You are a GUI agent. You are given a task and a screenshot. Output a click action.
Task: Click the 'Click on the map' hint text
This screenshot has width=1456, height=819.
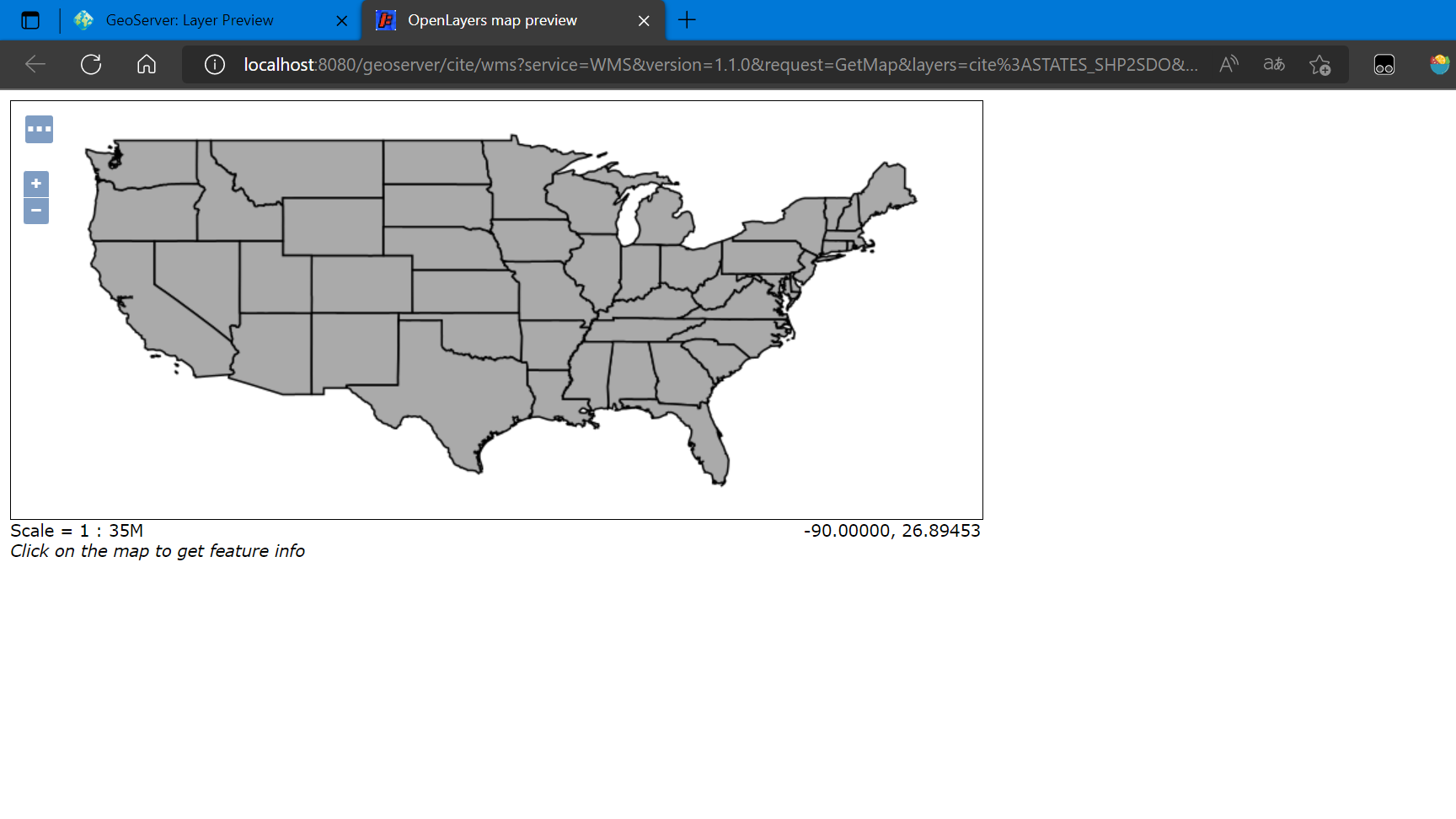pos(158,551)
